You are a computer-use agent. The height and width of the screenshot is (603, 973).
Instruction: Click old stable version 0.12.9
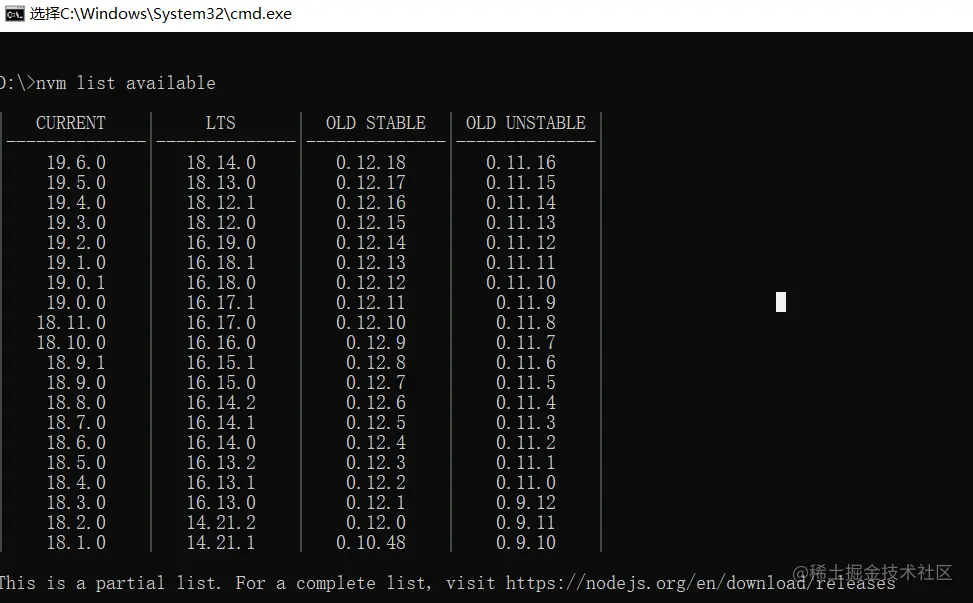[x=376, y=342]
